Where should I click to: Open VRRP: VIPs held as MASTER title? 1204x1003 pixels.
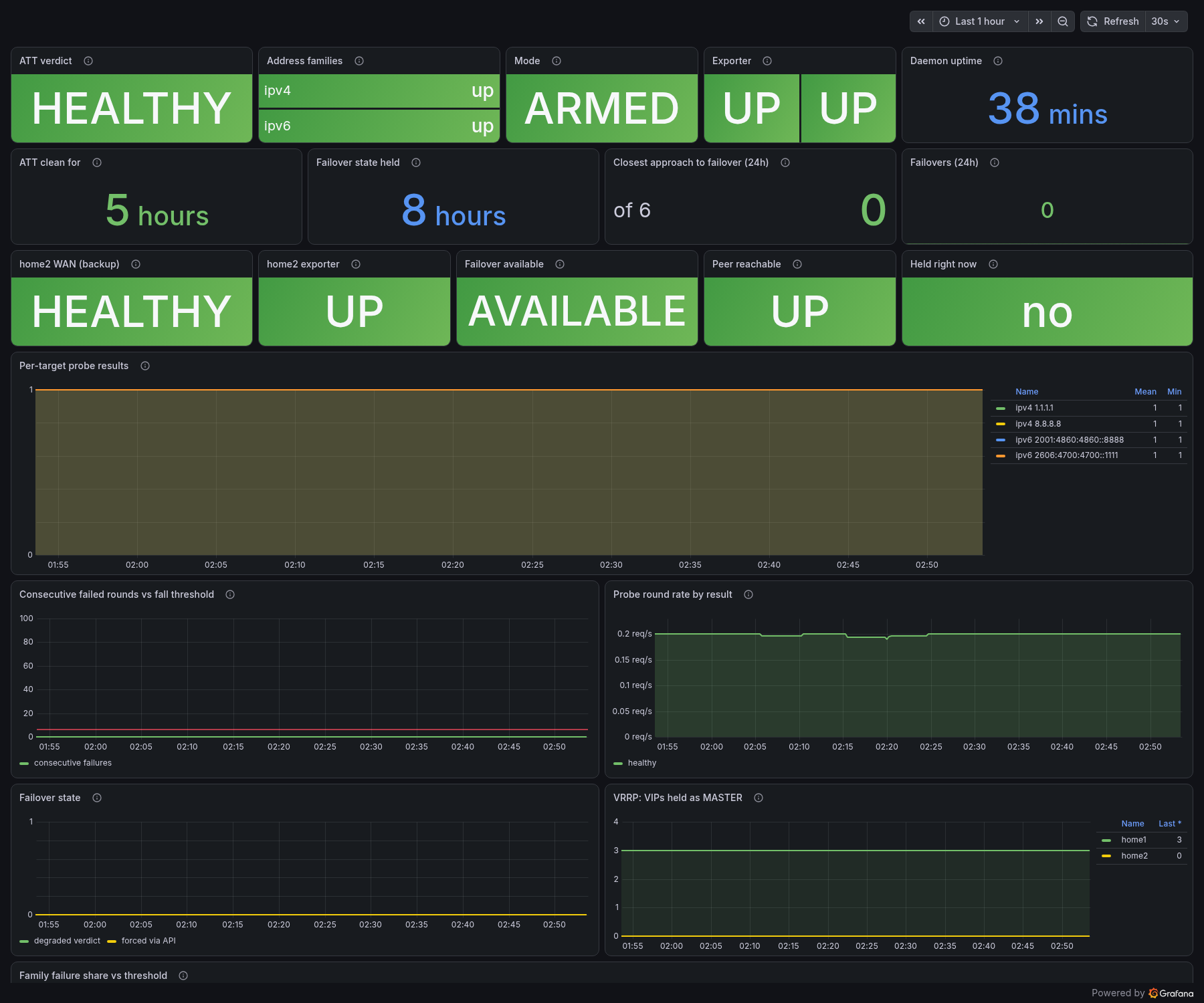678,798
